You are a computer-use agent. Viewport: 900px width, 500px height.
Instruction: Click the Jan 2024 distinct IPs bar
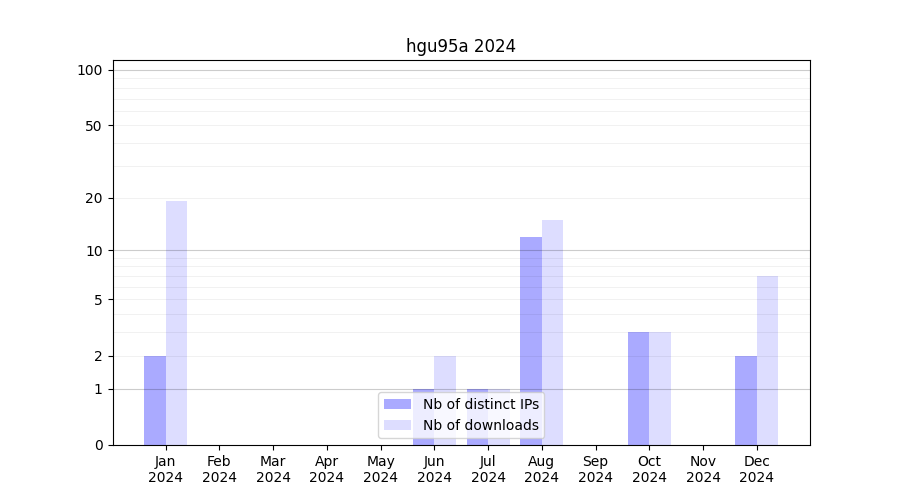click(155, 400)
